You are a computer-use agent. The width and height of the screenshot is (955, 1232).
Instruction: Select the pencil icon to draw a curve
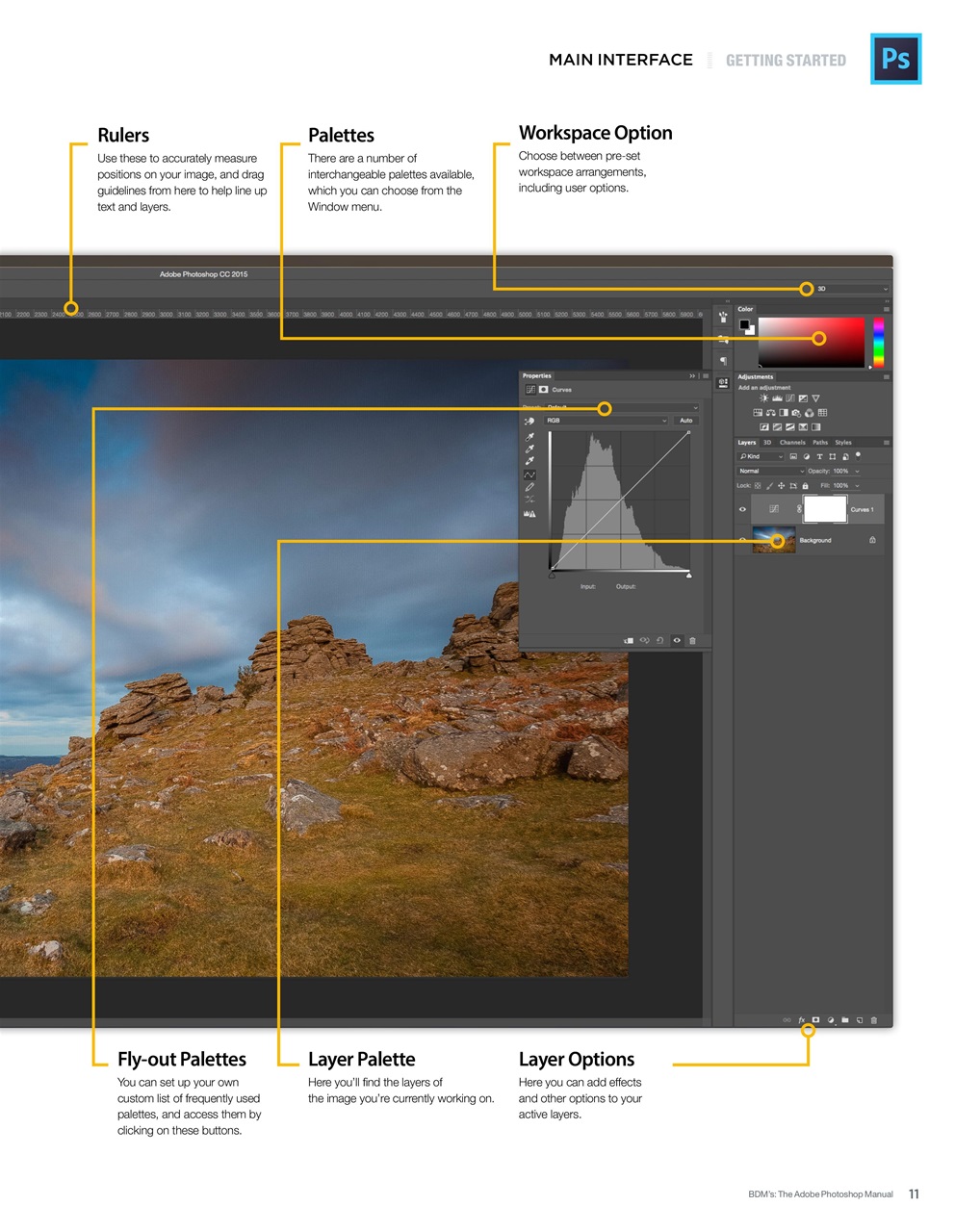pos(529,487)
